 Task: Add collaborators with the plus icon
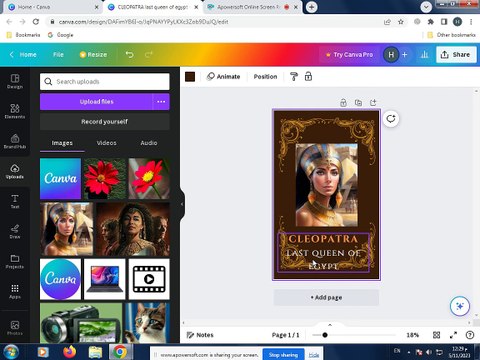coord(405,54)
